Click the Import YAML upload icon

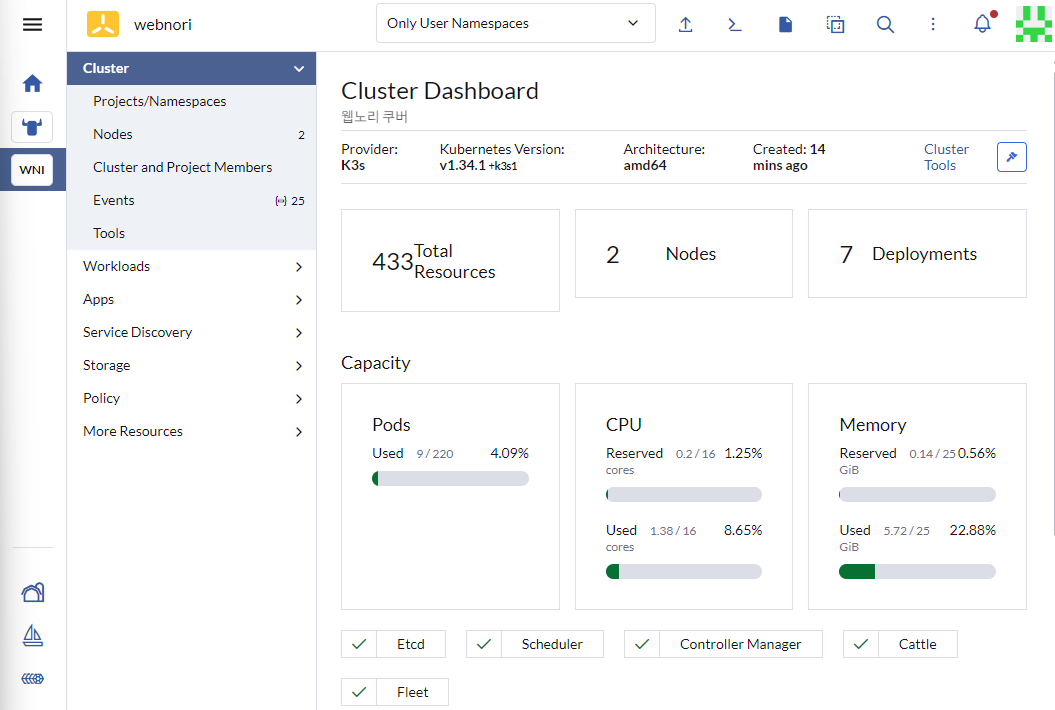685,25
